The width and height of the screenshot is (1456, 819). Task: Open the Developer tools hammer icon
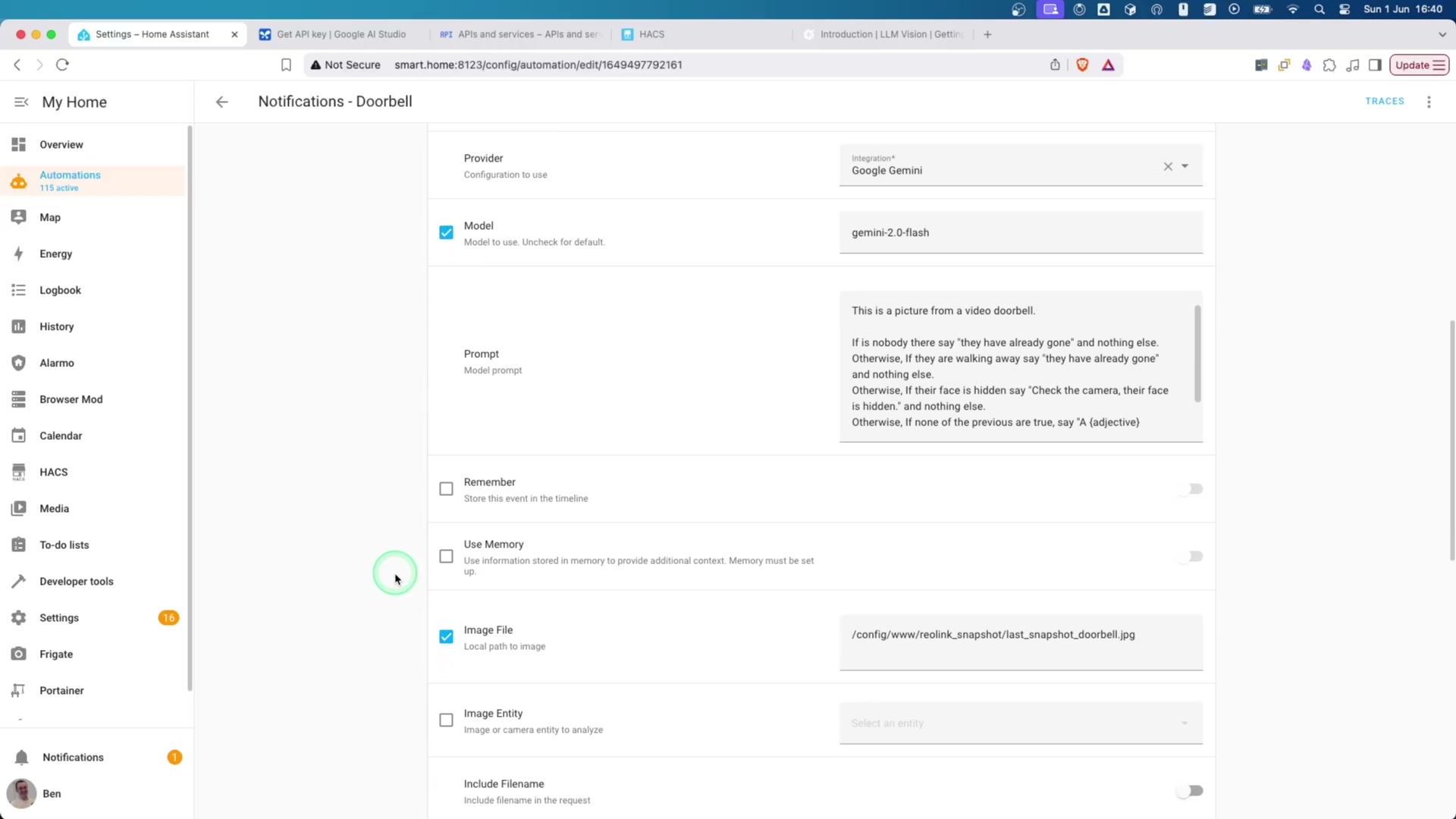(x=19, y=582)
